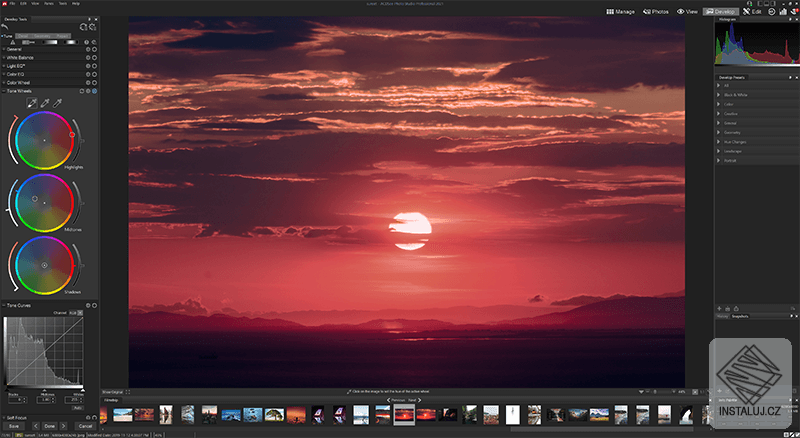Select the beach thumbnail at filmstrip start
Image resolution: width=800 pixels, height=438 pixels.
(x=122, y=415)
